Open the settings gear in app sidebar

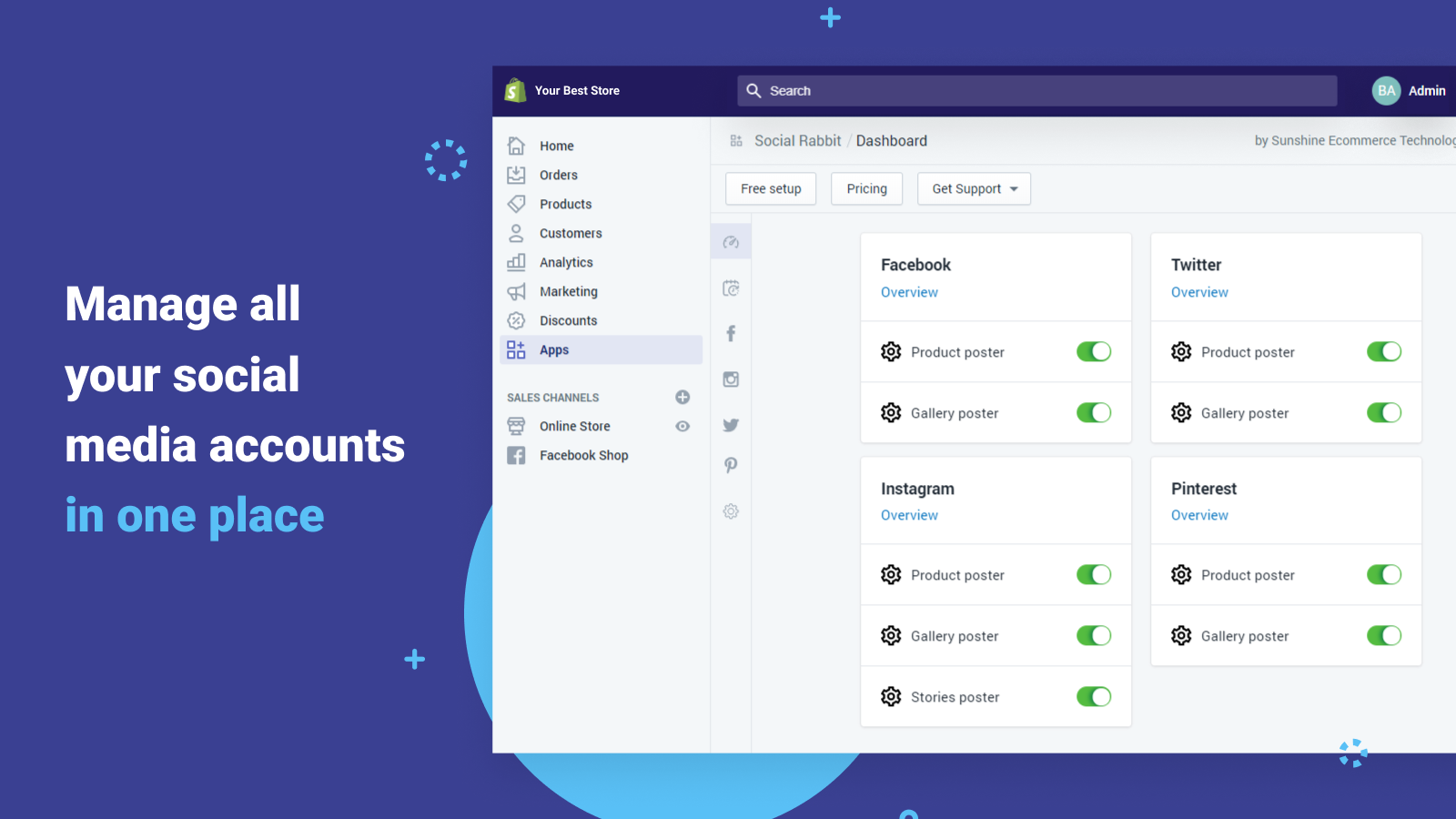coord(731,511)
